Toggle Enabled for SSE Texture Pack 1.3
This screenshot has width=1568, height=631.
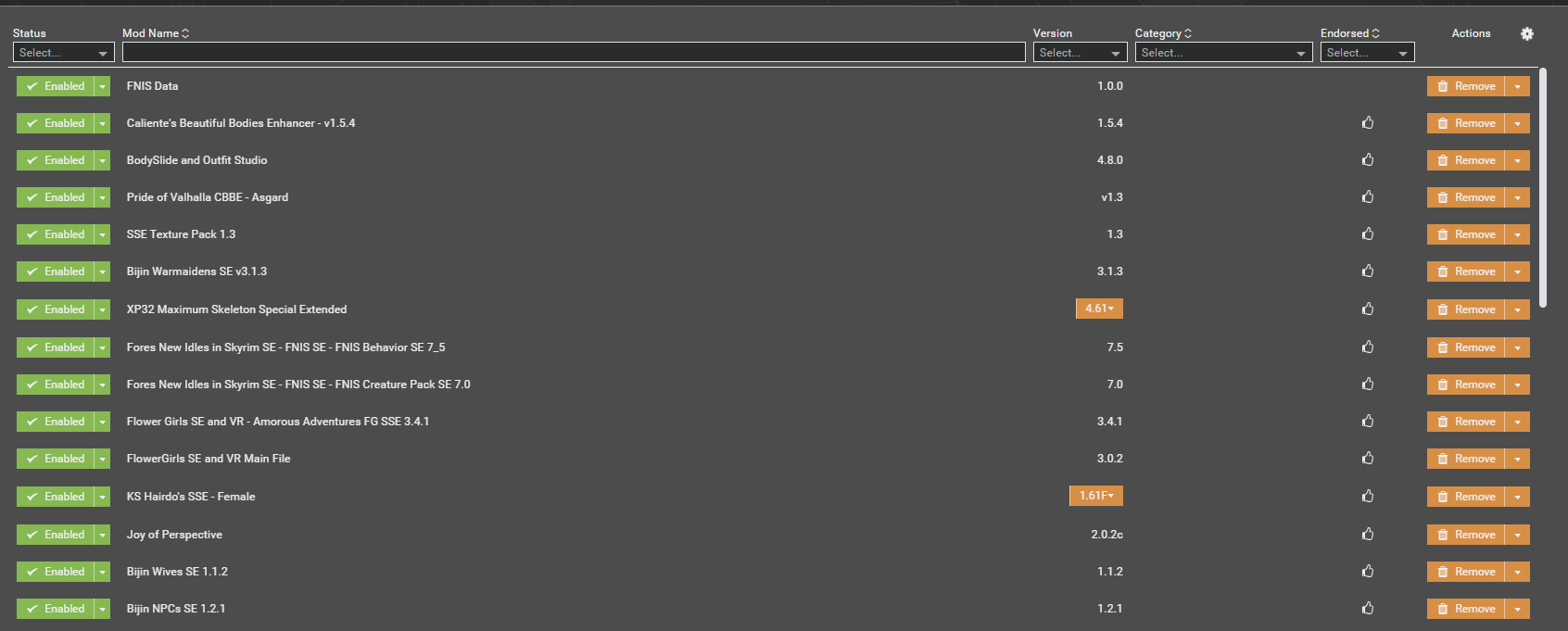pos(56,234)
